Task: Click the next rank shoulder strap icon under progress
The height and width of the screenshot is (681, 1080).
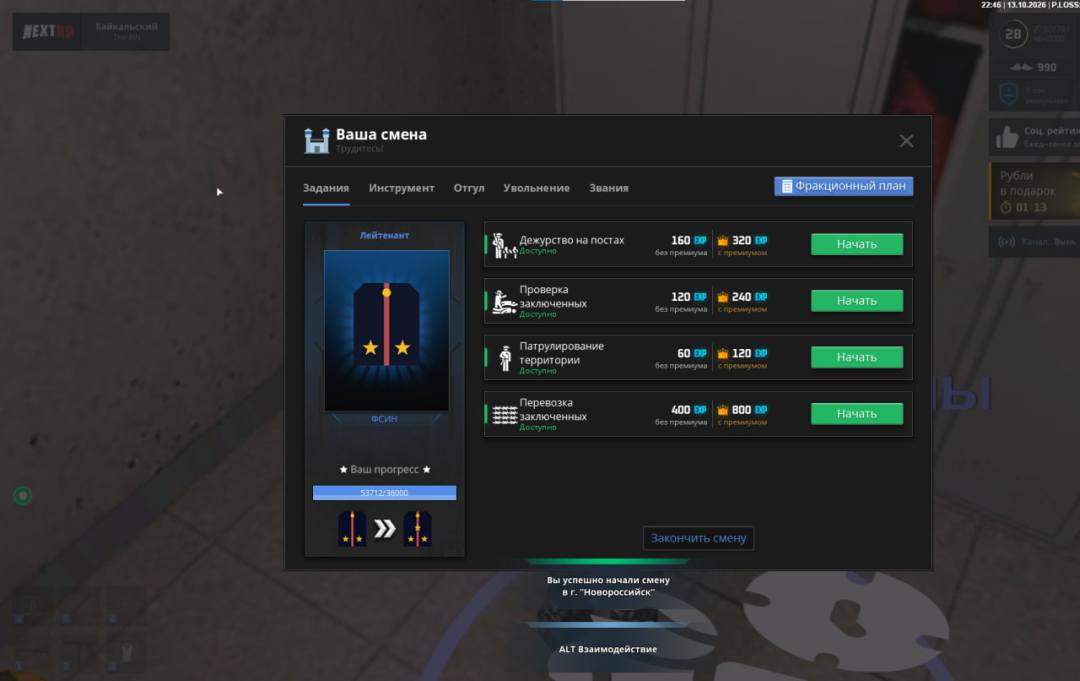Action: pyautogui.click(x=417, y=529)
